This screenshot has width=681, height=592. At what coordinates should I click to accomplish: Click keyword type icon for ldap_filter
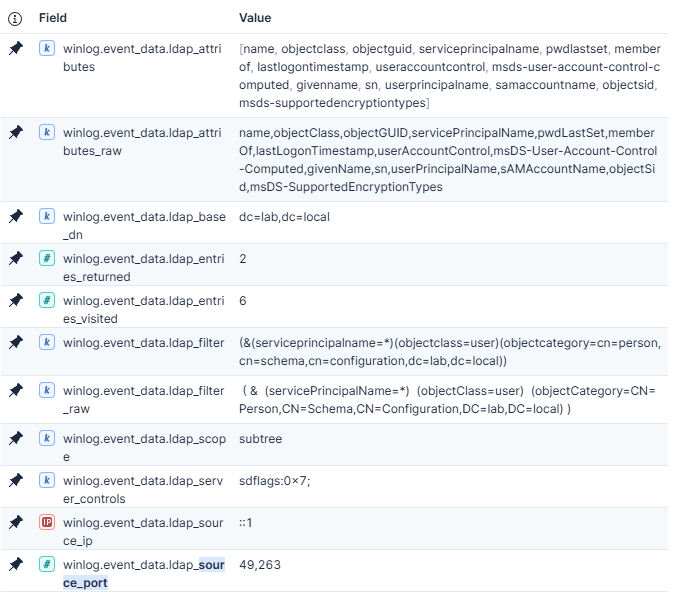pyautogui.click(x=47, y=342)
